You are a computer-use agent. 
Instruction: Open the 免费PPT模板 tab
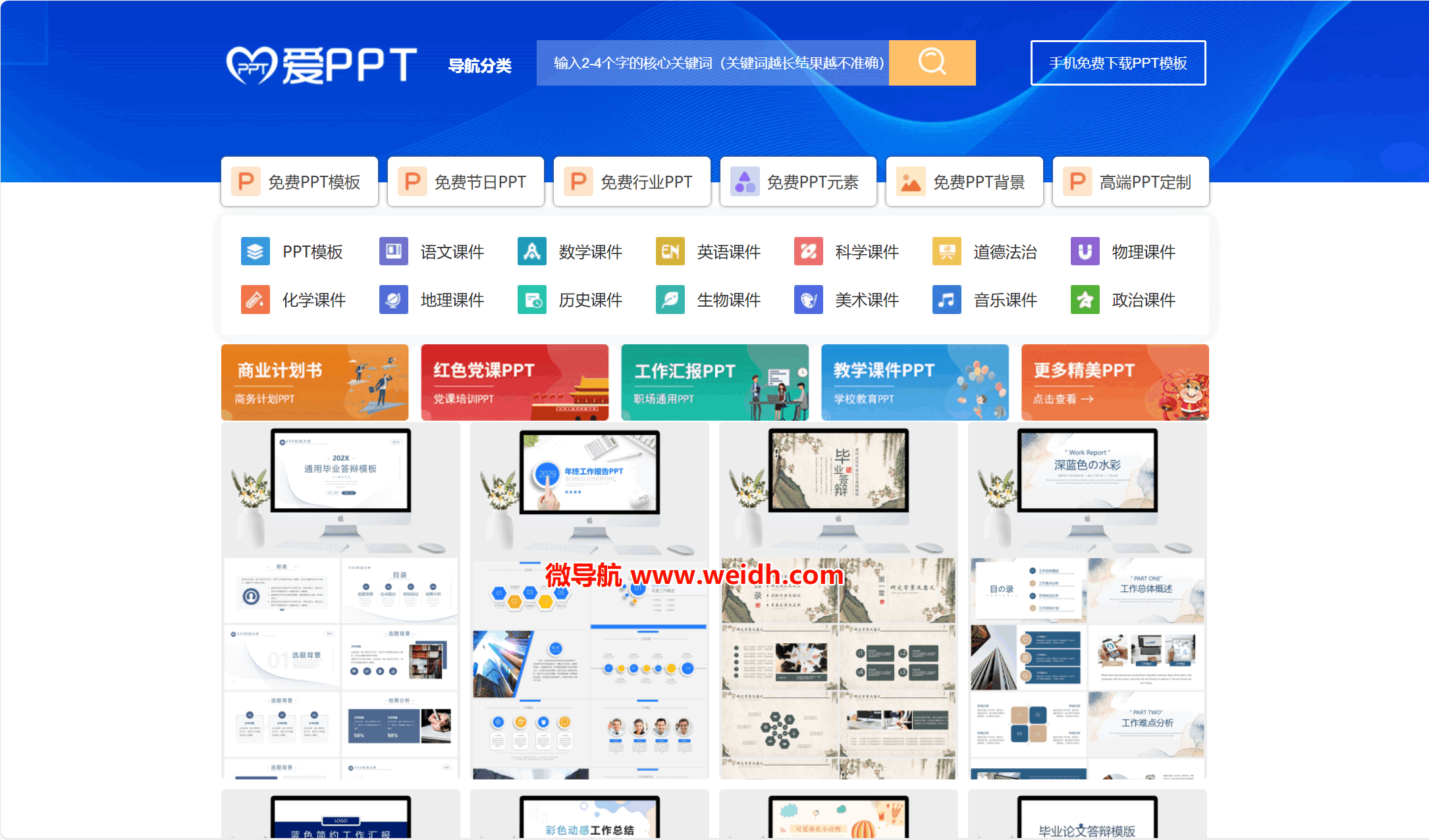click(300, 182)
